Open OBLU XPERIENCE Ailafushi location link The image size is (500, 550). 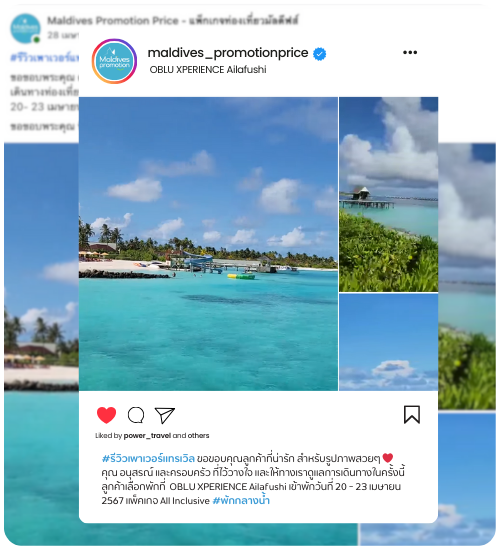pyautogui.click(x=208, y=69)
